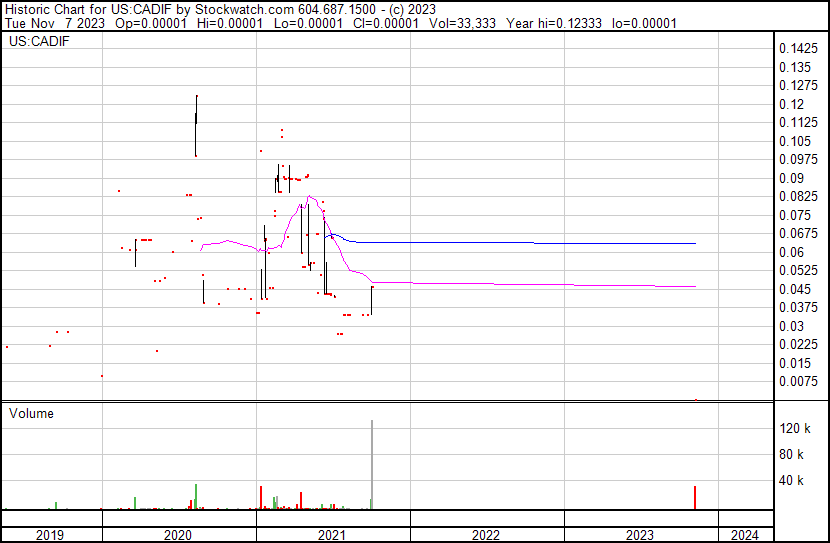Click the 2023 year on time axis
The image size is (830, 543).
click(x=640, y=535)
